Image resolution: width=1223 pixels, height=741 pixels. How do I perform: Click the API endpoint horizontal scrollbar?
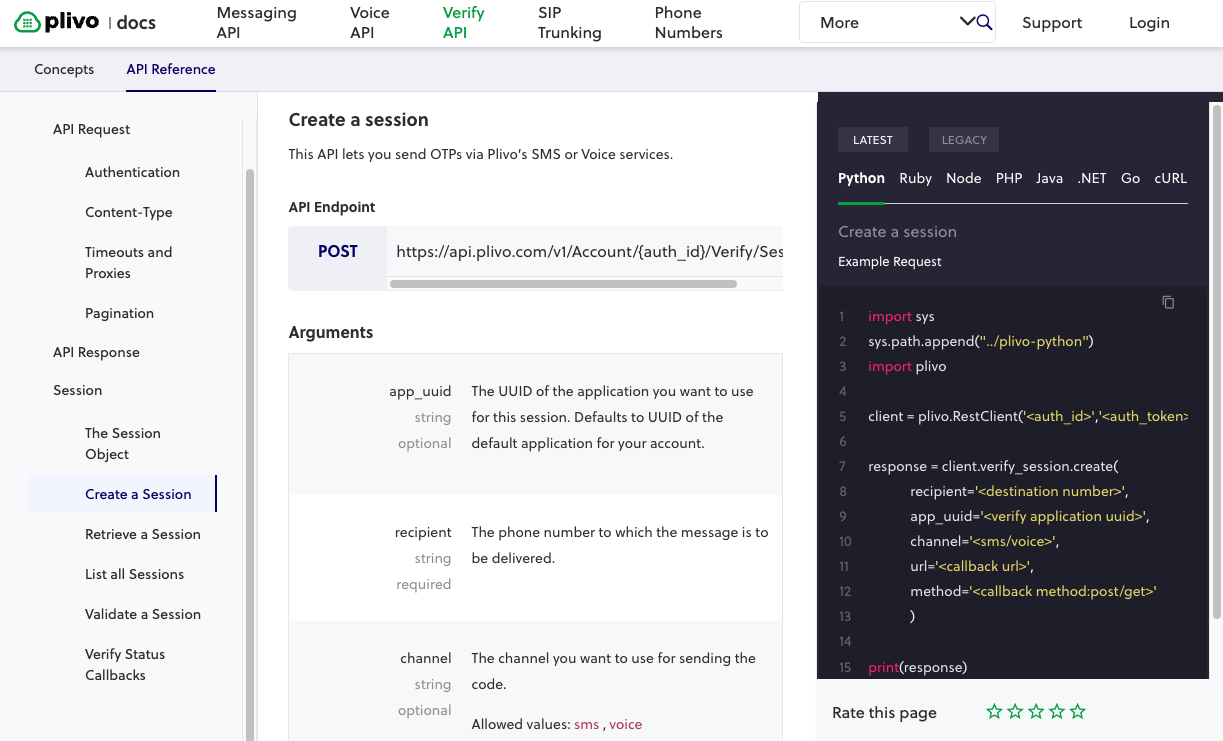pos(563,284)
